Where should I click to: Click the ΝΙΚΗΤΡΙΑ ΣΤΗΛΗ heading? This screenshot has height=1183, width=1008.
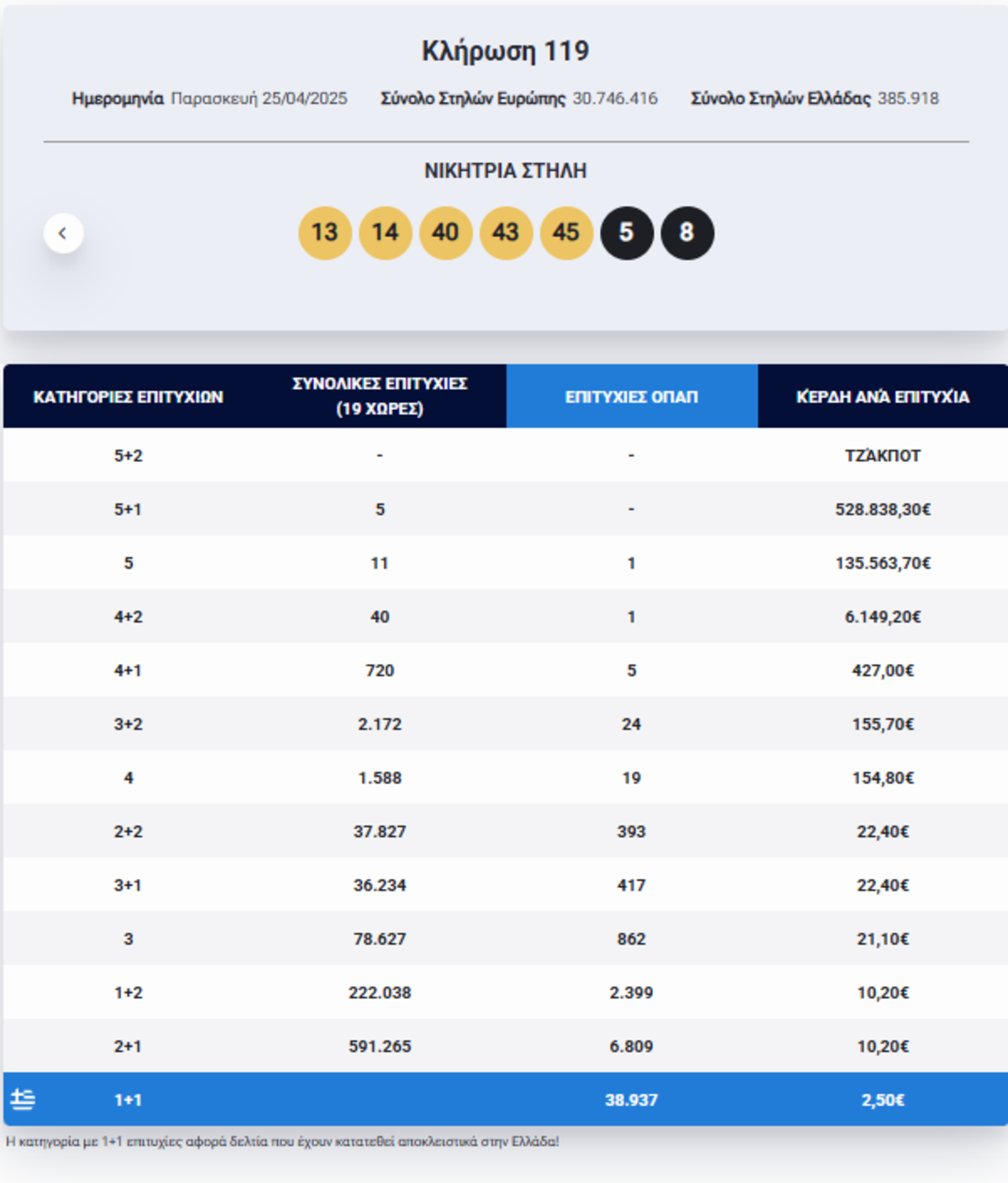click(x=506, y=171)
